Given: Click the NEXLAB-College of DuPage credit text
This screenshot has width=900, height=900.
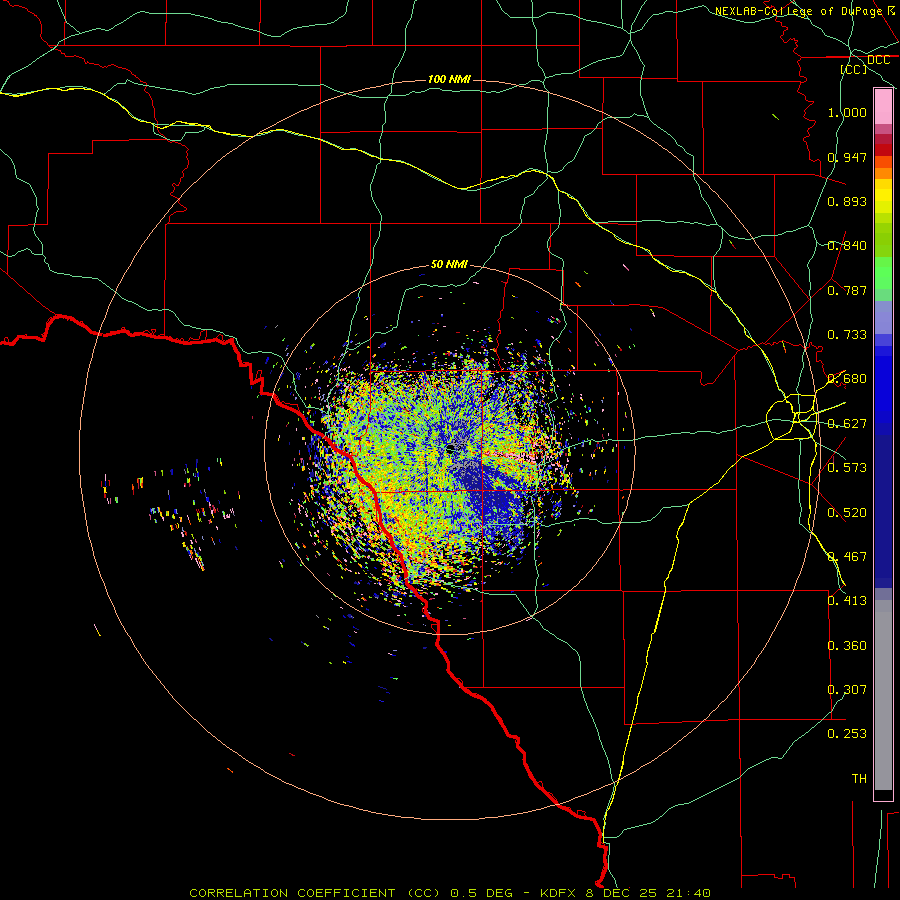Looking at the screenshot, I should pos(798,11).
